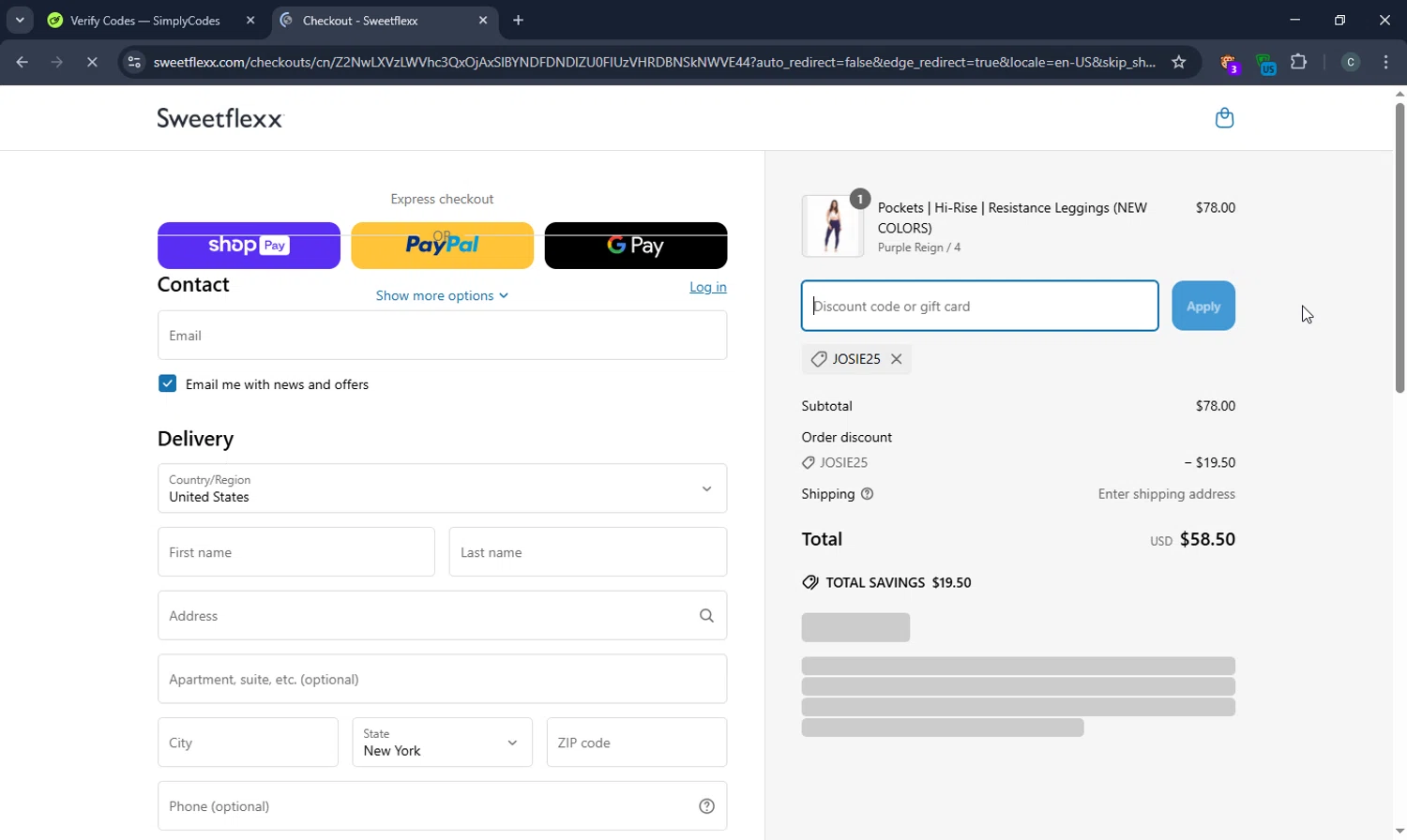Open a new browser tab
1407x840 pixels.
click(518, 20)
